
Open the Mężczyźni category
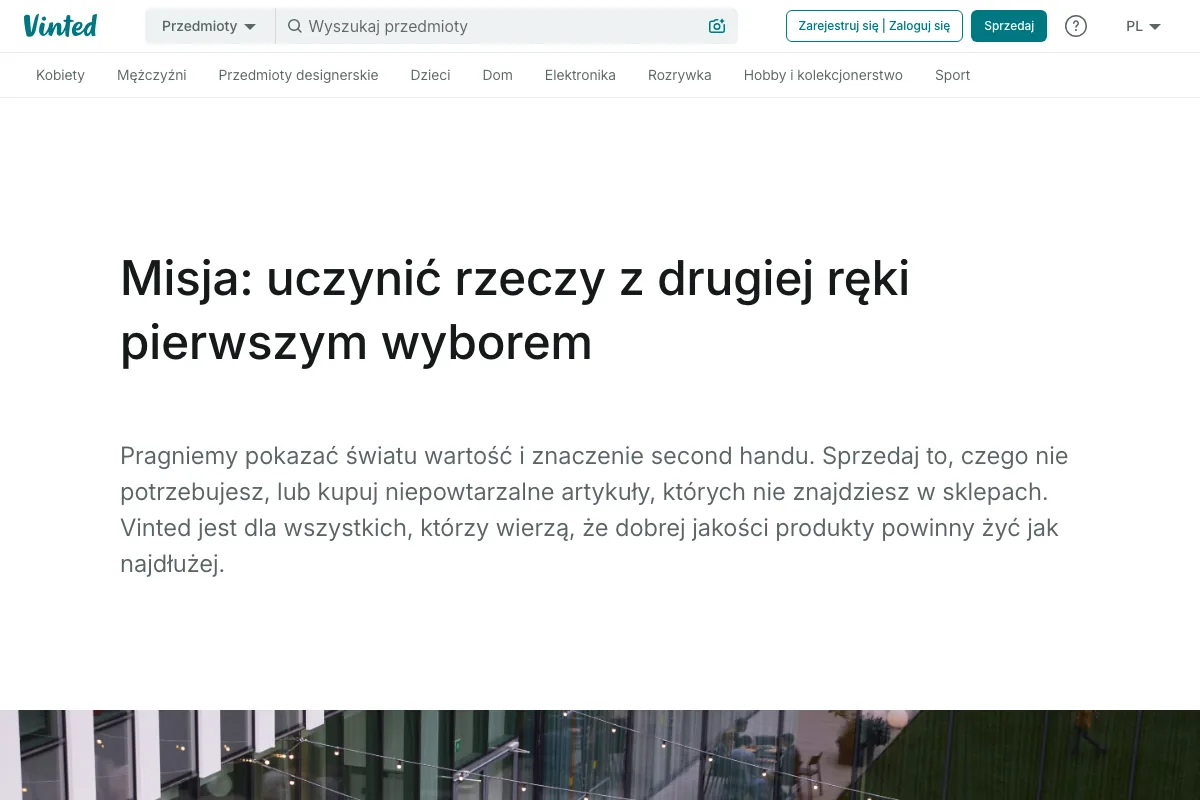pyautogui.click(x=152, y=75)
